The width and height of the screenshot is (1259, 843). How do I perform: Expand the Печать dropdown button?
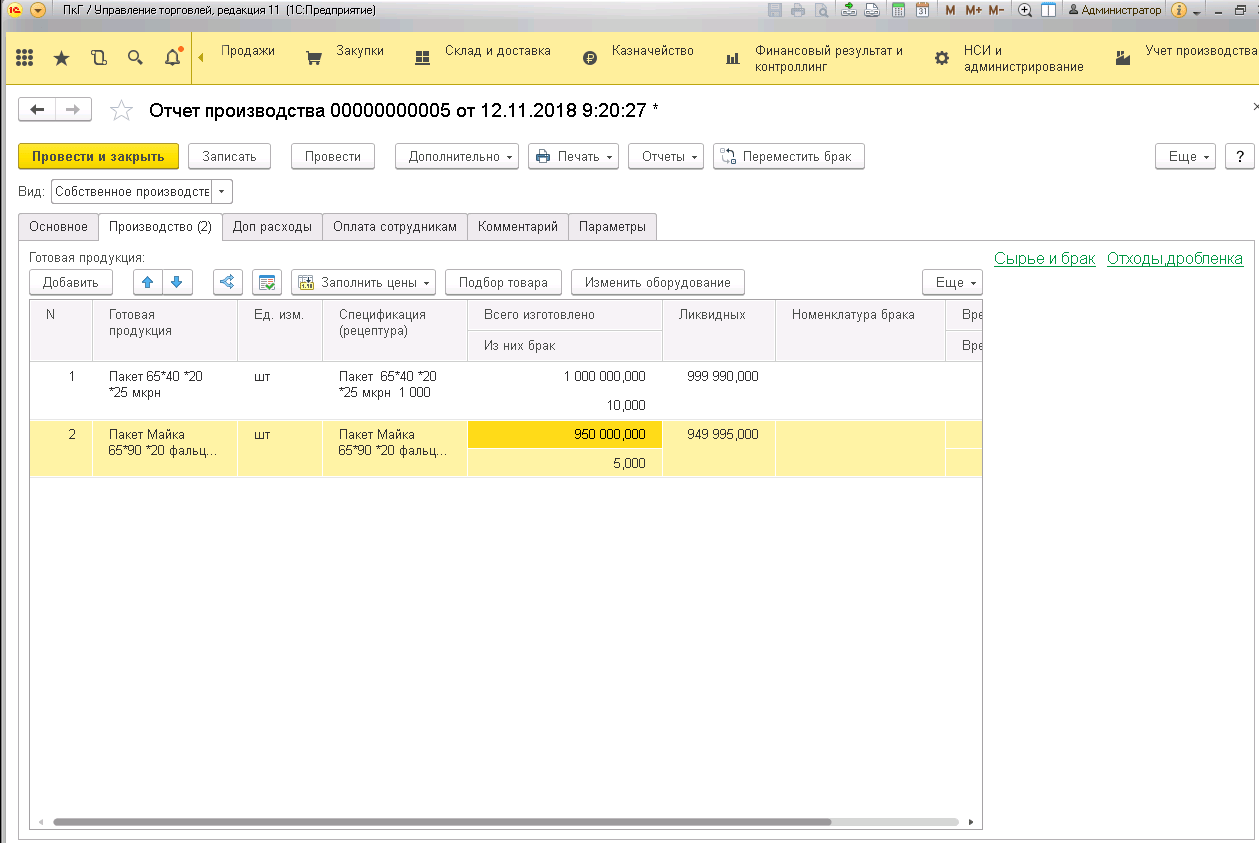pos(573,157)
